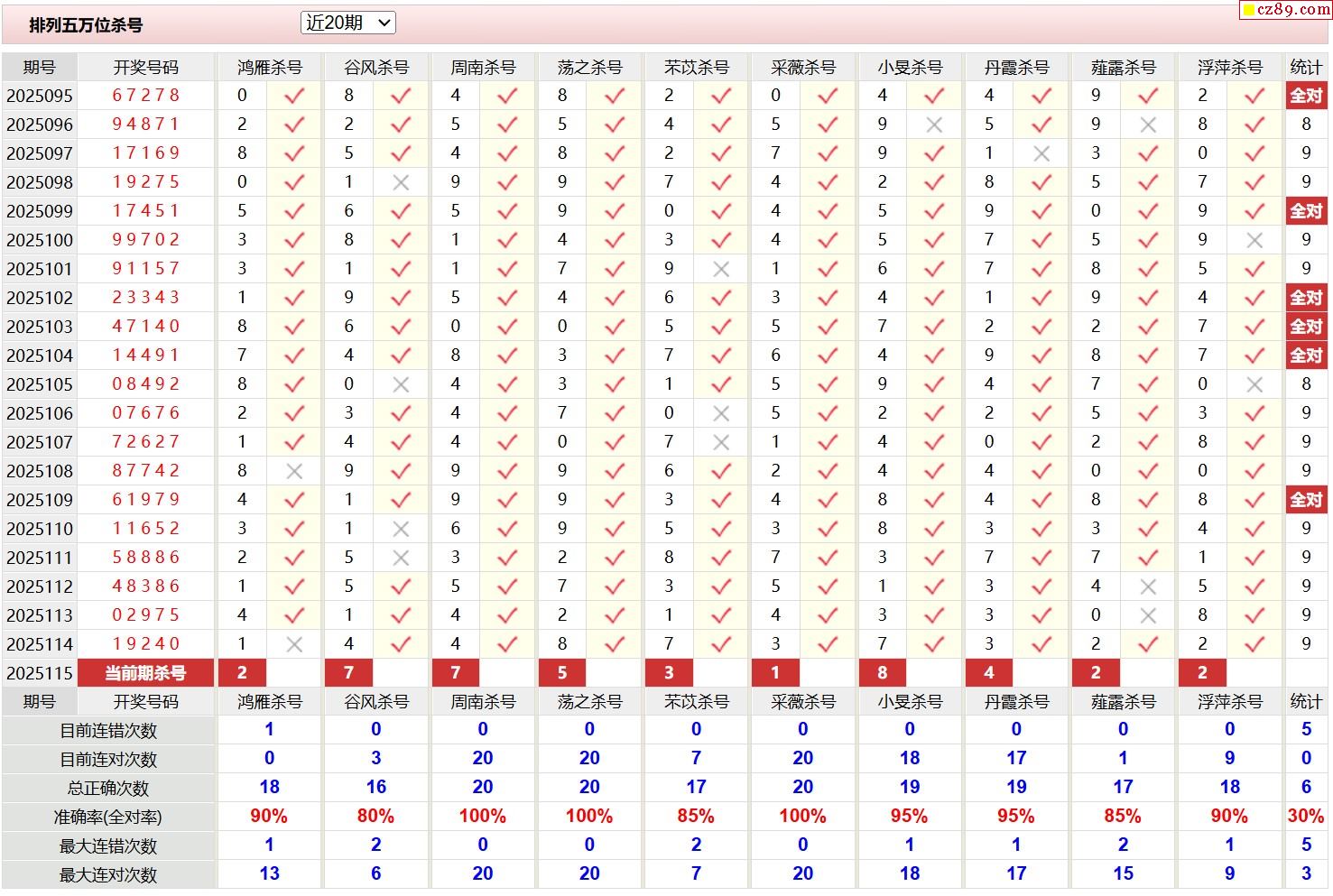Click the 全对 badge in row 2025102
Image resolution: width=1333 pixels, height=896 pixels.
[x=1306, y=298]
